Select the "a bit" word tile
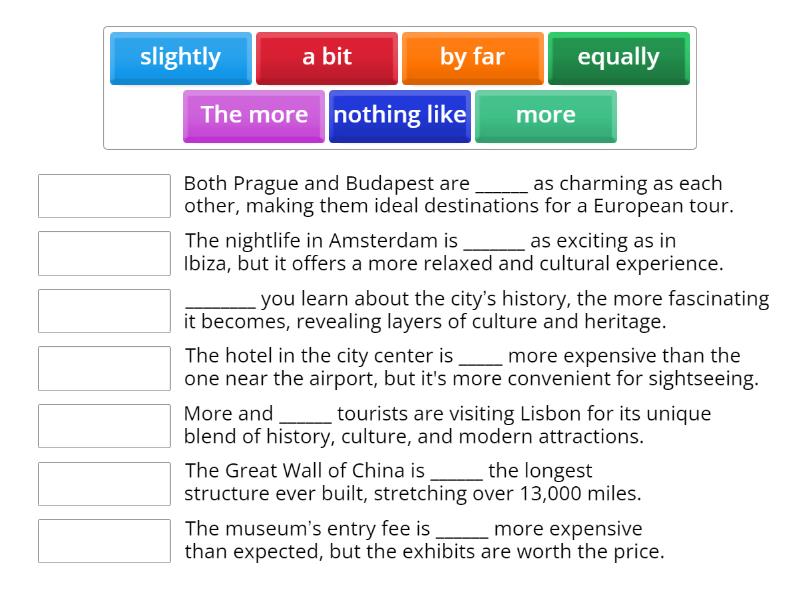800x600 pixels. coord(327,58)
